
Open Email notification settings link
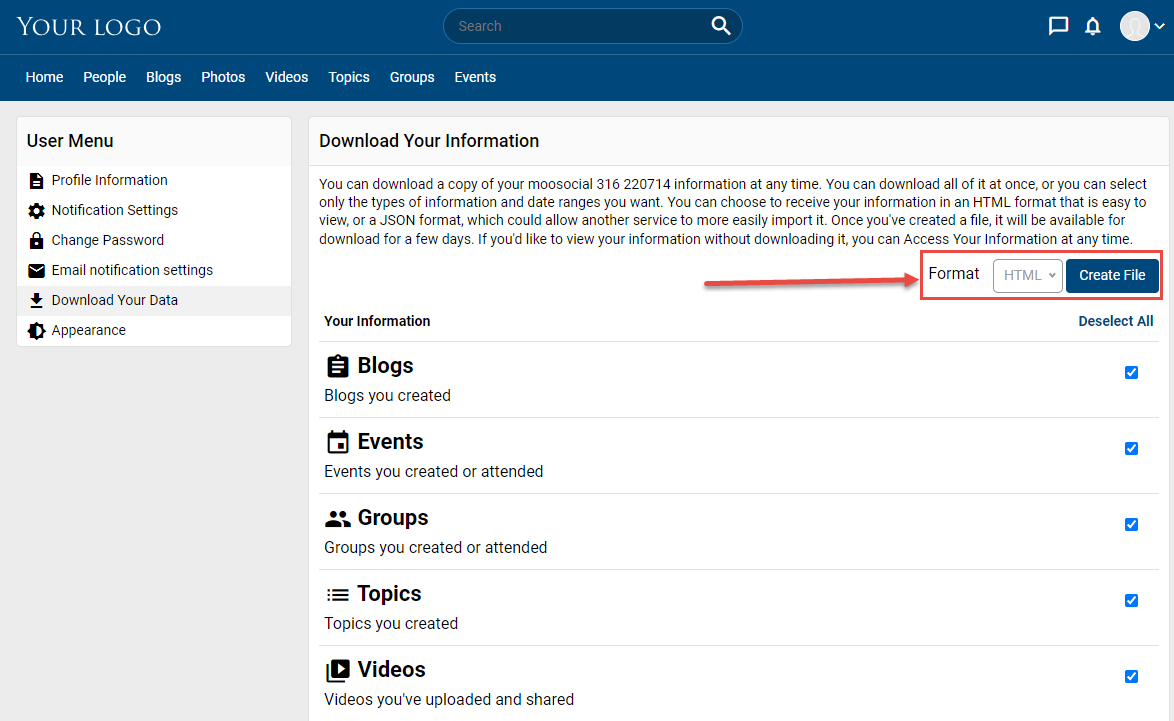click(132, 270)
